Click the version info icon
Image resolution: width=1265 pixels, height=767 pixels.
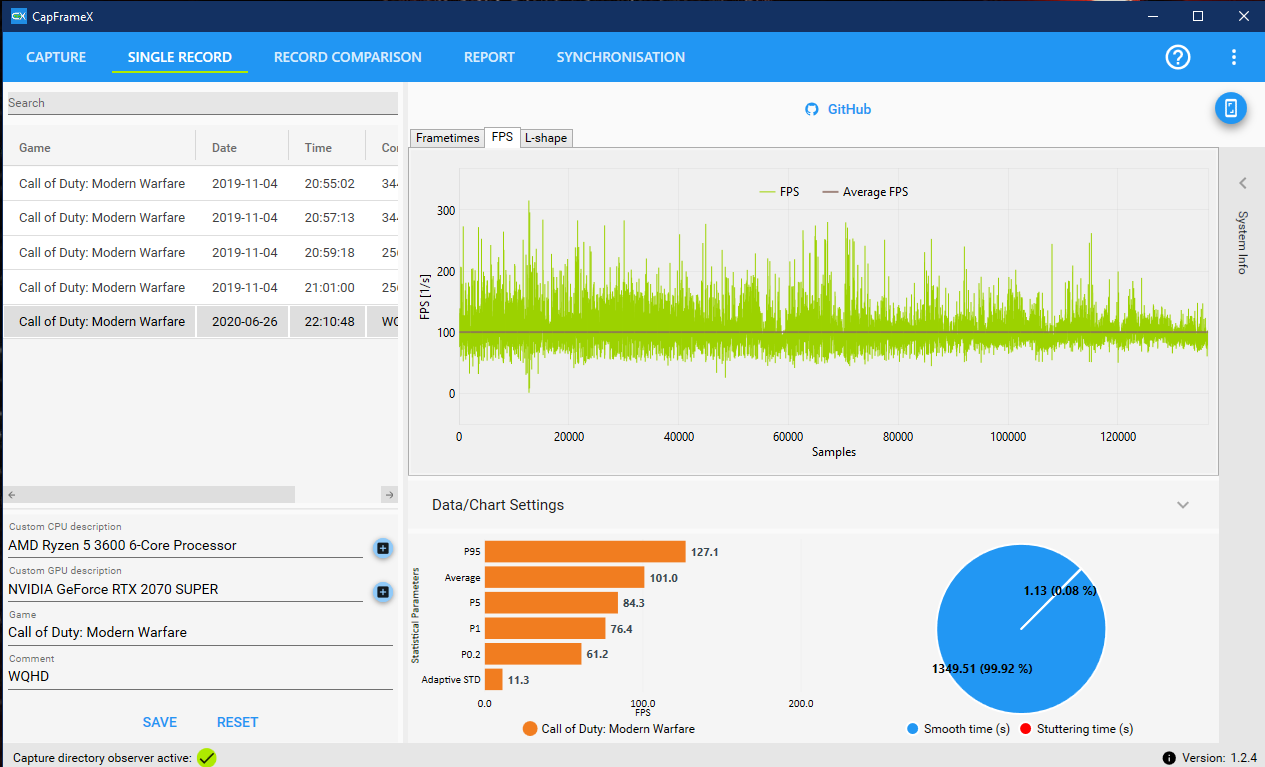(1169, 758)
